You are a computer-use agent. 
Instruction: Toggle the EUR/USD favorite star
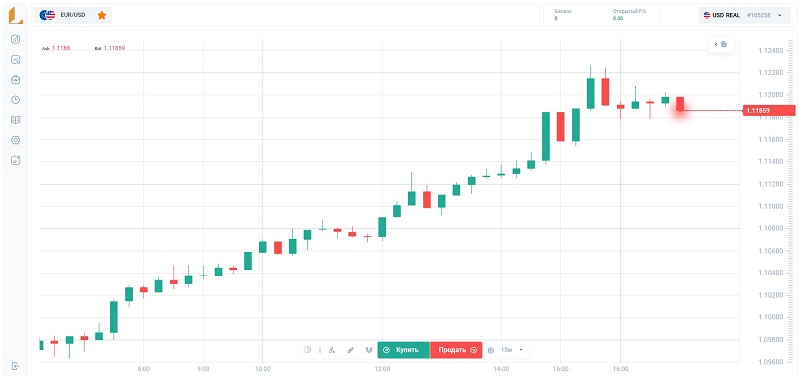pyautogui.click(x=102, y=15)
